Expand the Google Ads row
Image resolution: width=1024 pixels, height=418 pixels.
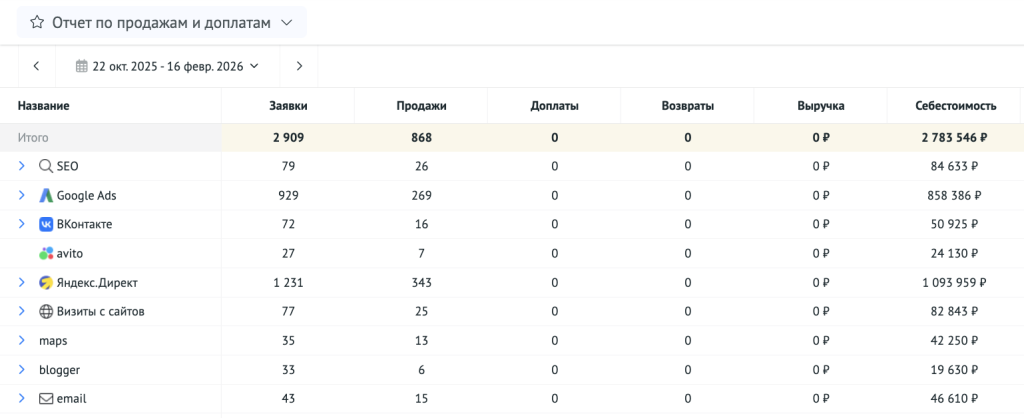point(22,196)
